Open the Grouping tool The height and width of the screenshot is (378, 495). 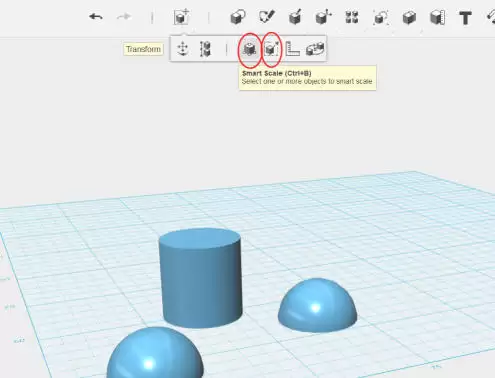380,17
